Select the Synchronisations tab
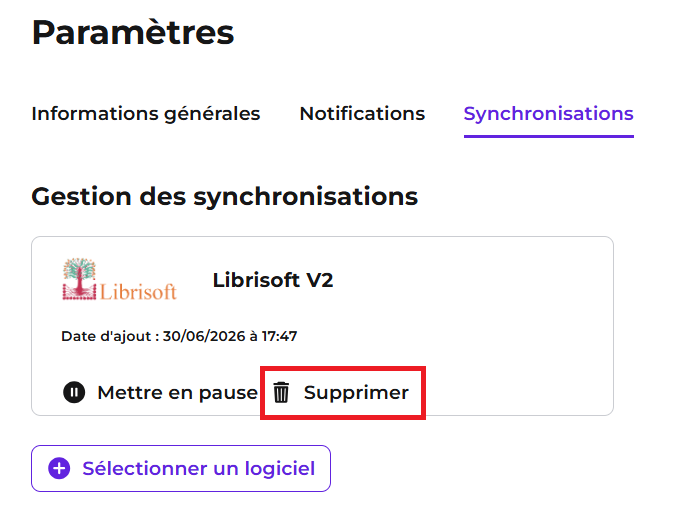This screenshot has height=527, width=675. coord(548,114)
